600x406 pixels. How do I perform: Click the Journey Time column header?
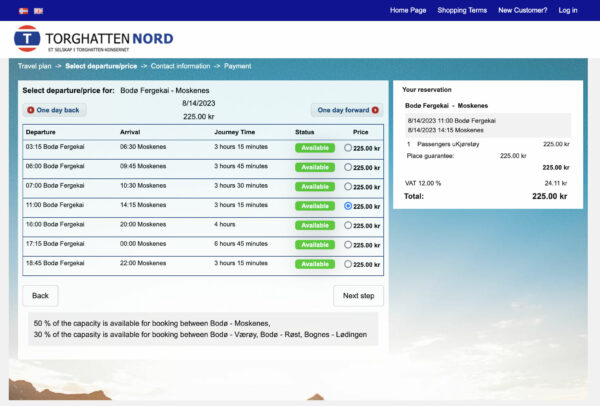235,132
